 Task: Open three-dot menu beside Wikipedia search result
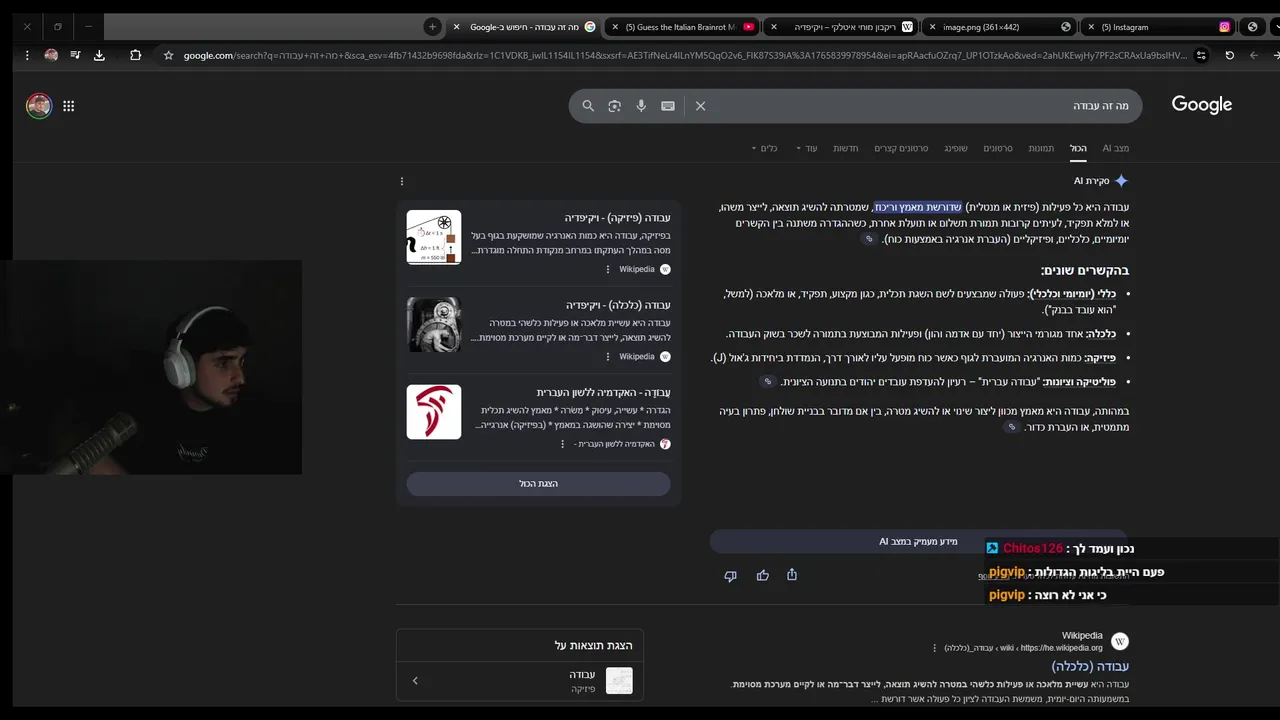point(935,648)
